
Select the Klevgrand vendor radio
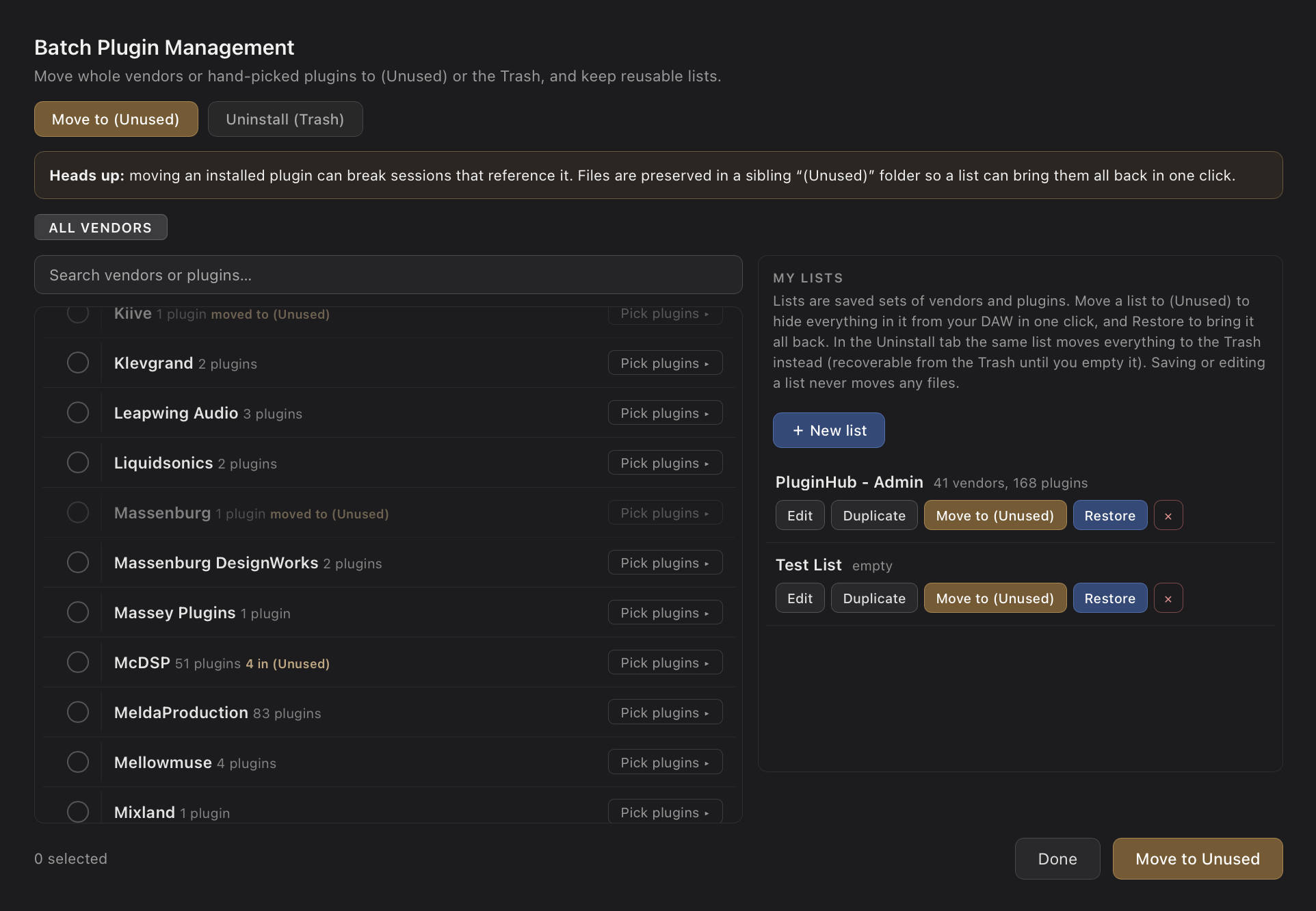coord(78,362)
